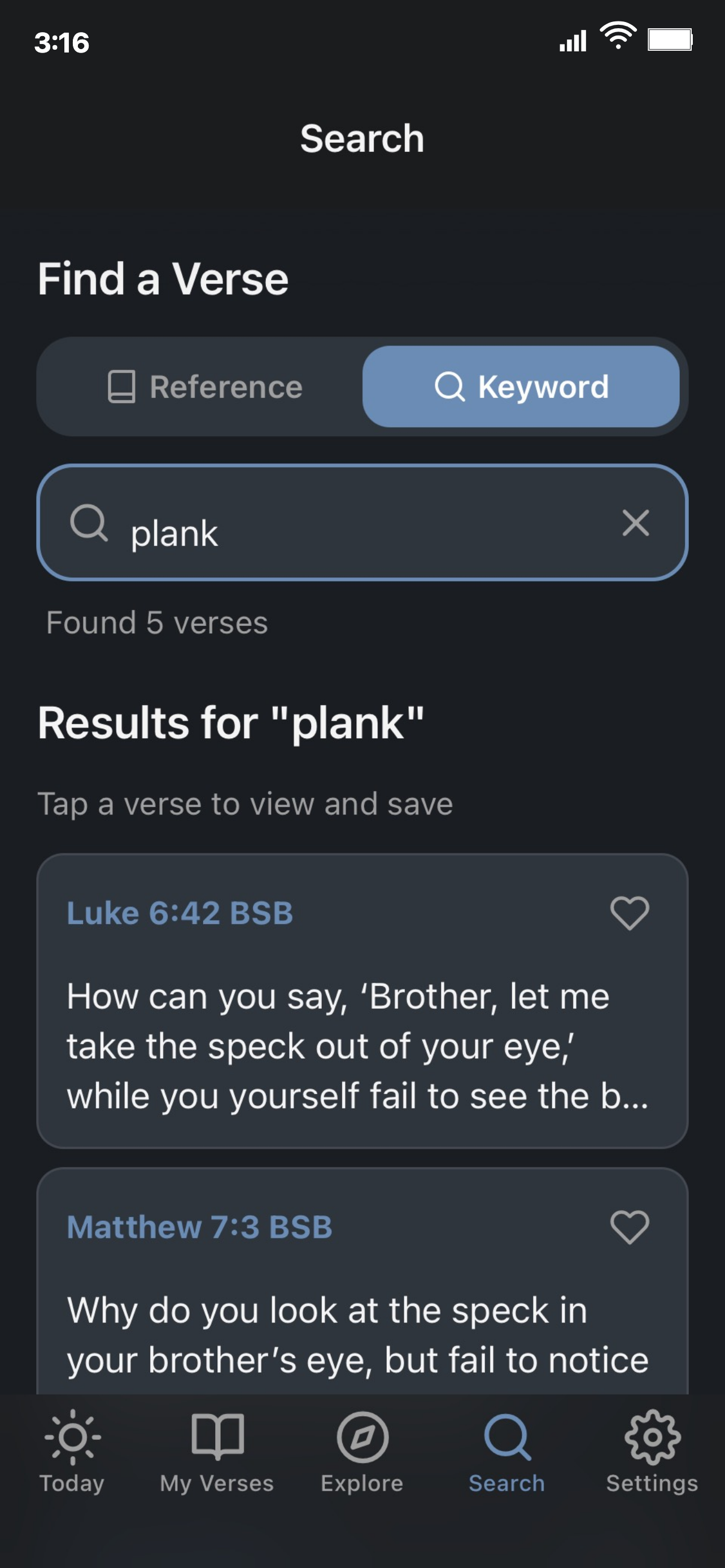Select the Keyword search mode
Screen dimensions: 725x1568
click(521, 387)
